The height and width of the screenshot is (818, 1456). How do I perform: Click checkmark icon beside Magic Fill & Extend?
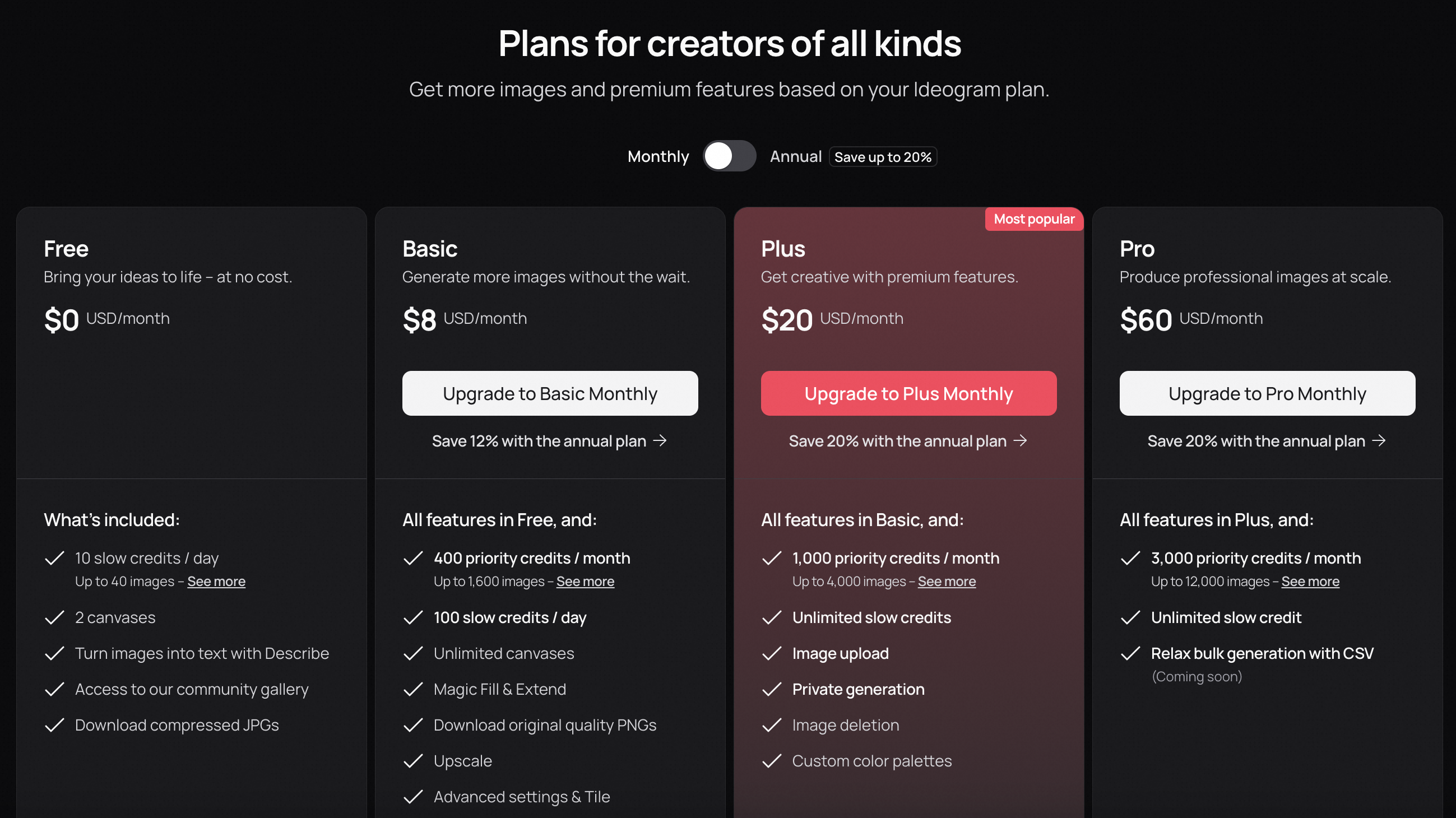click(413, 689)
